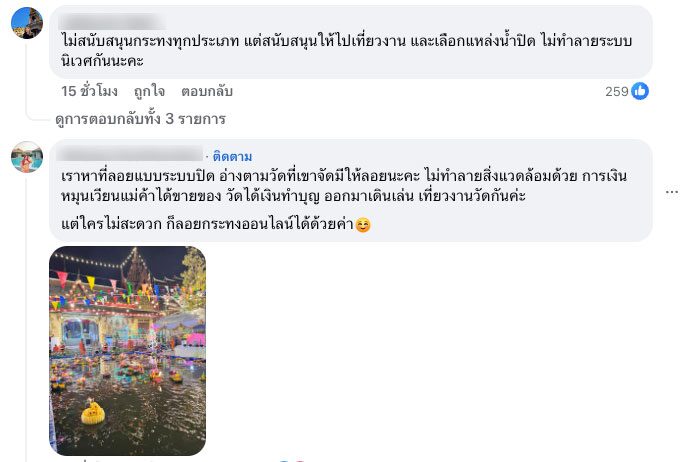Click ตอบกลับ to reply to comment
The image size is (680, 462).
(207, 91)
